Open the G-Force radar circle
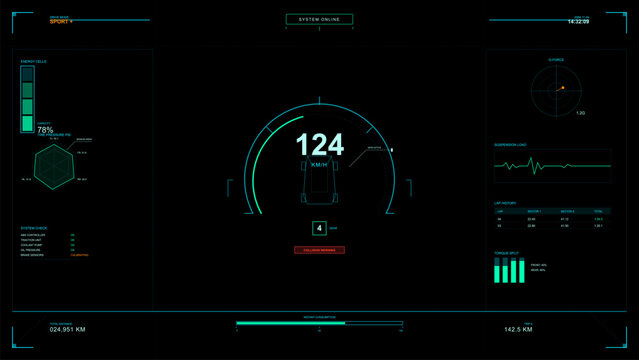The image size is (639, 360). 556,91
